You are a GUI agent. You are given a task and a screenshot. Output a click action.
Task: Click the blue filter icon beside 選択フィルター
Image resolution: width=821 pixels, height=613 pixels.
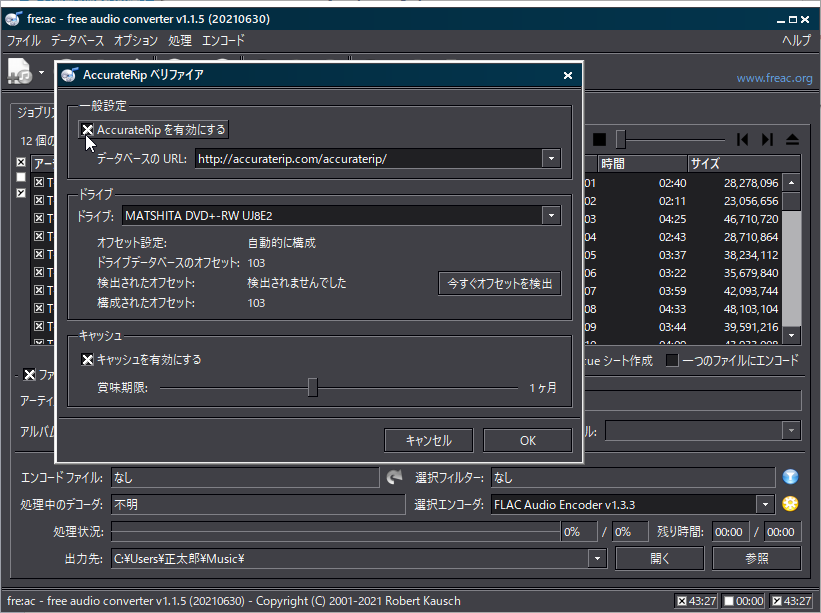[x=790, y=477]
